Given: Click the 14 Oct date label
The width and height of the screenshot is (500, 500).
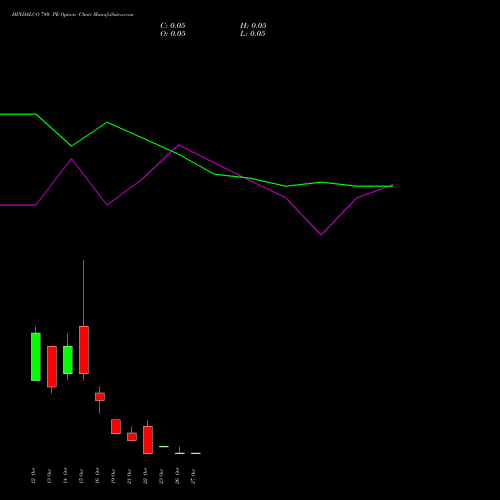Looking at the screenshot, I should [65, 476].
